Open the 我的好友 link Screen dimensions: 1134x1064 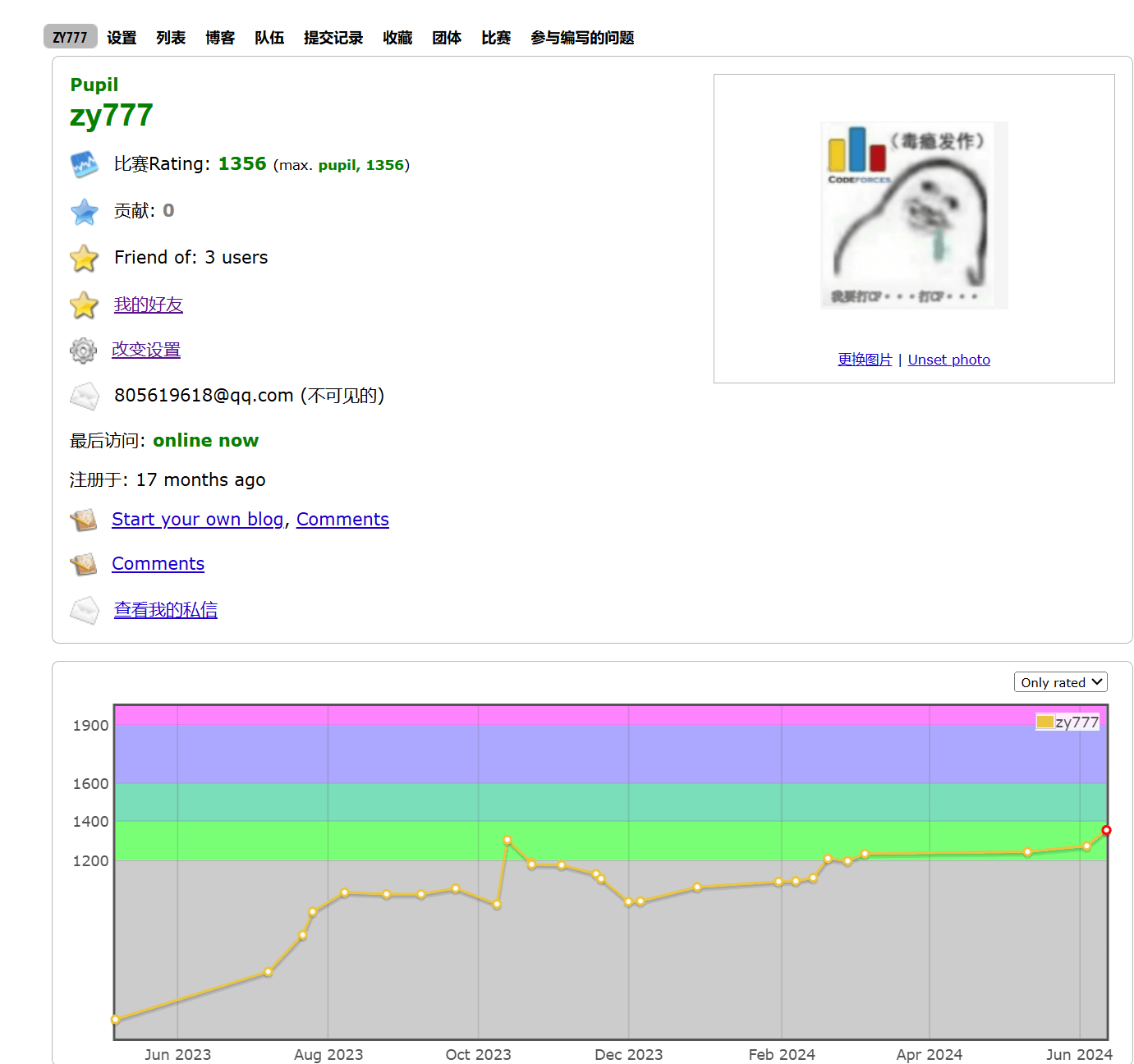coord(148,305)
